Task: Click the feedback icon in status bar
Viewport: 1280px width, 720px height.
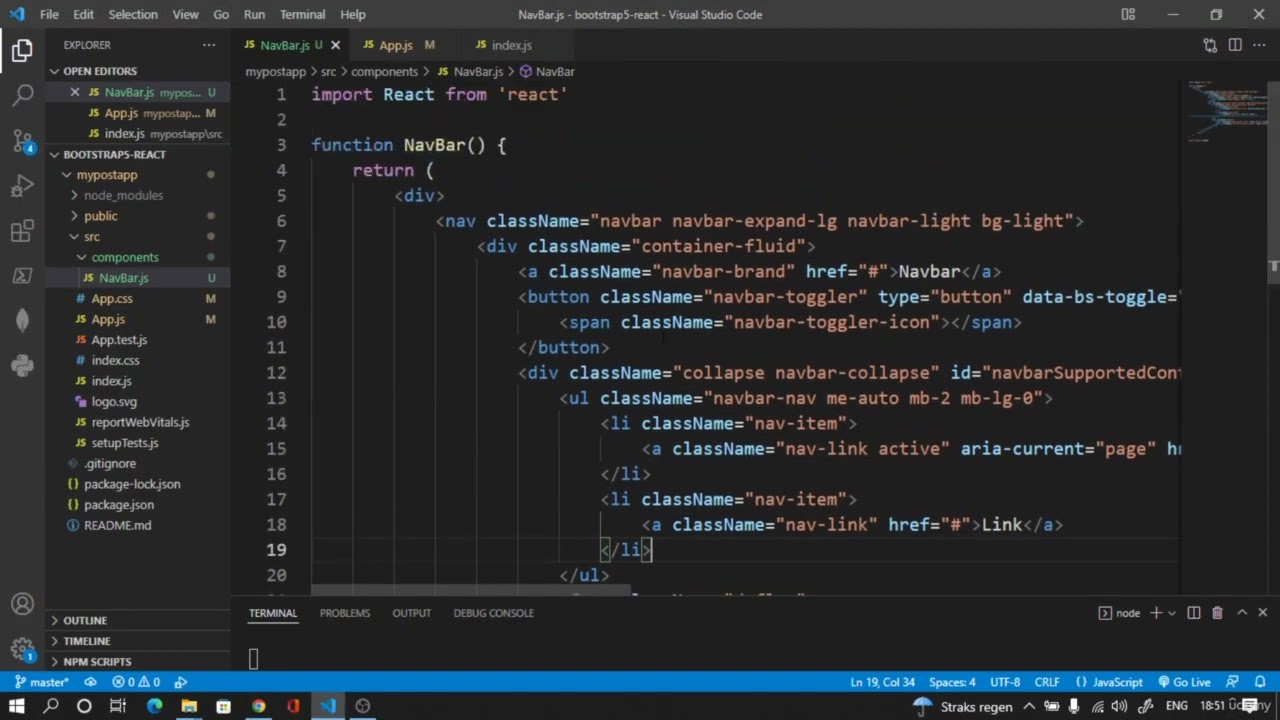Action: tap(1232, 682)
